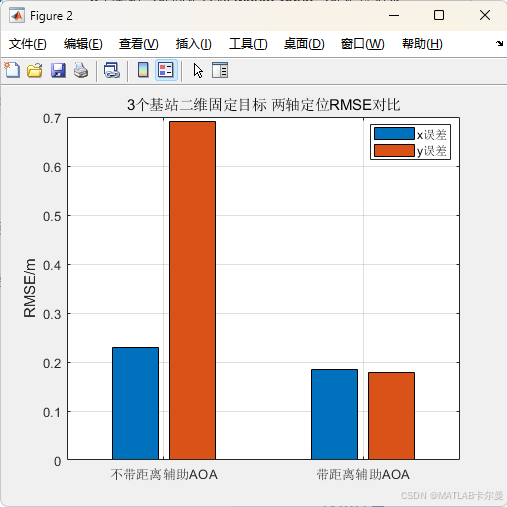This screenshot has width=507, height=507.
Task: Click the Link Plot toolbar icon
Action: tap(112, 70)
